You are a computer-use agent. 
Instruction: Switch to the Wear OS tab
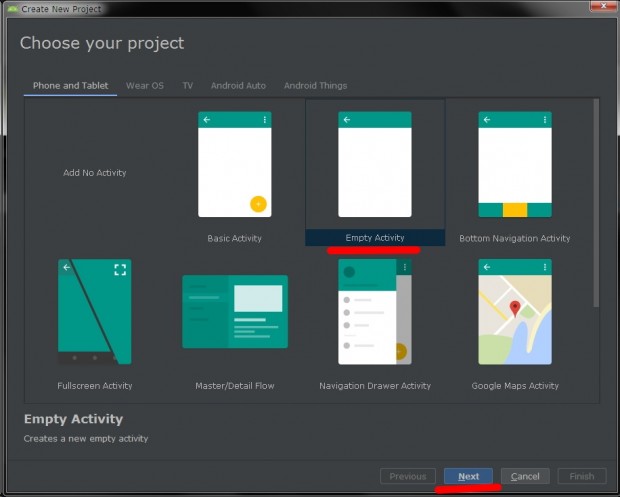(144, 86)
